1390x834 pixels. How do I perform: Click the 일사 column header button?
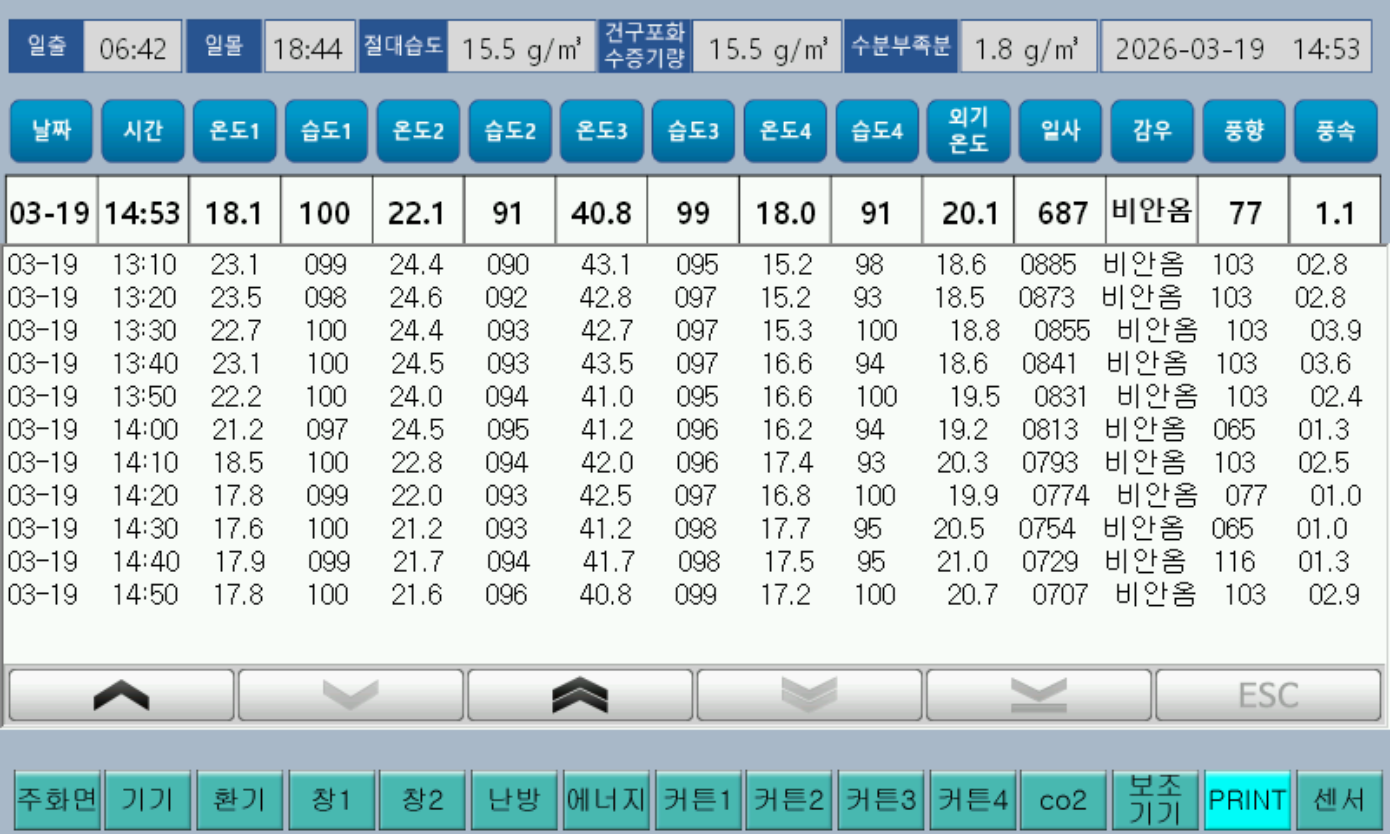(x=1060, y=131)
